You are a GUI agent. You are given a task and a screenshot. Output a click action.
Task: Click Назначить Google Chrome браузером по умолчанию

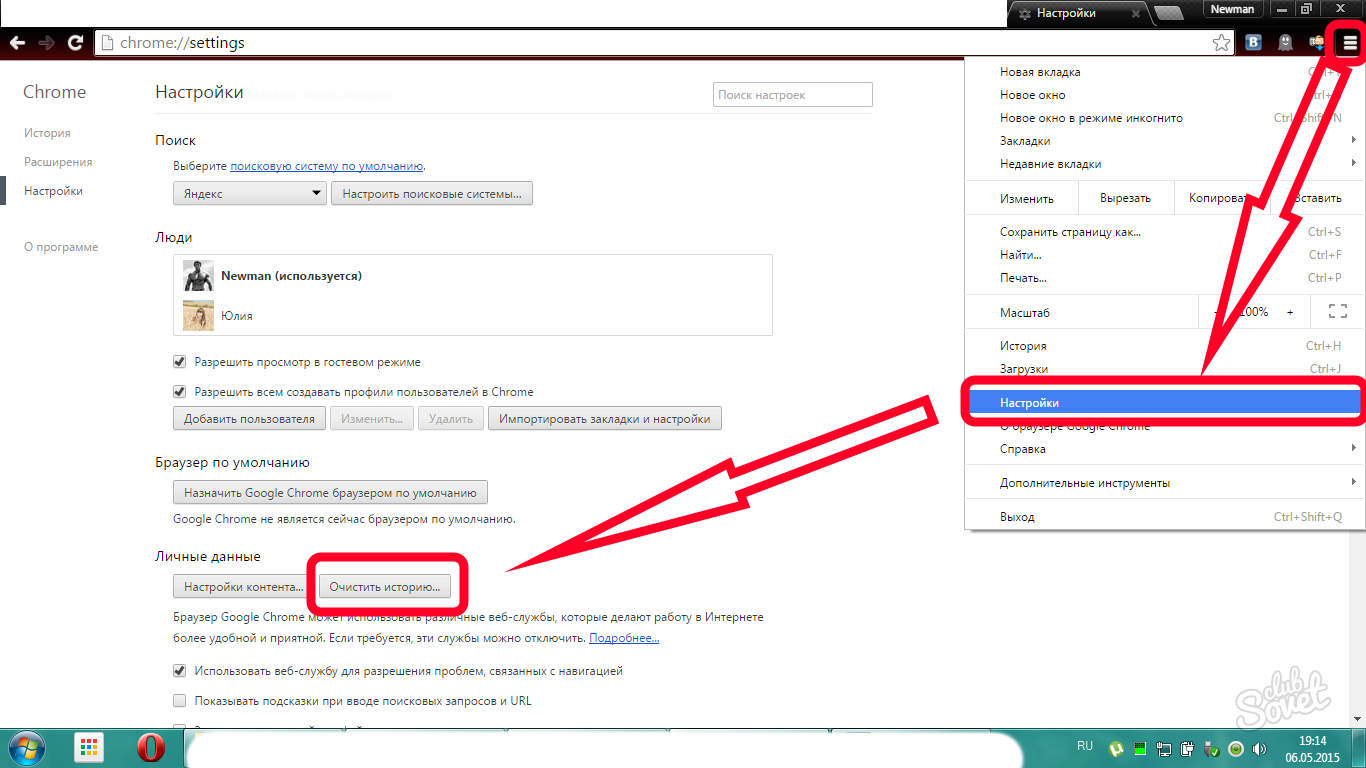click(x=331, y=492)
